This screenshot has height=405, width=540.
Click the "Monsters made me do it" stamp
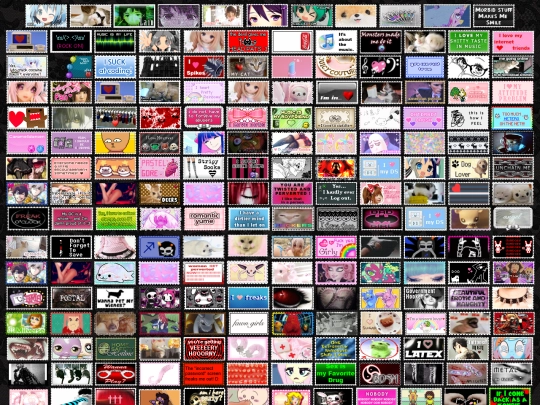(381, 41)
